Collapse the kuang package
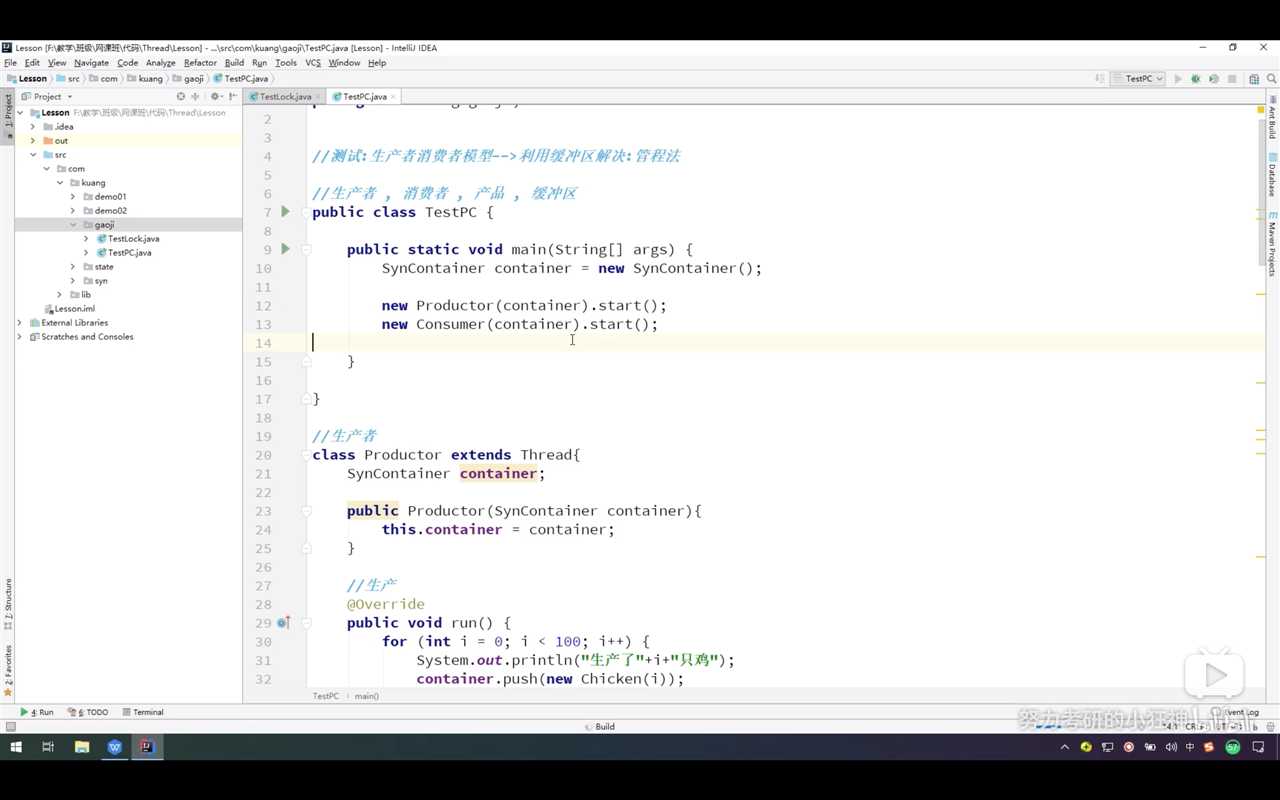 60,183
